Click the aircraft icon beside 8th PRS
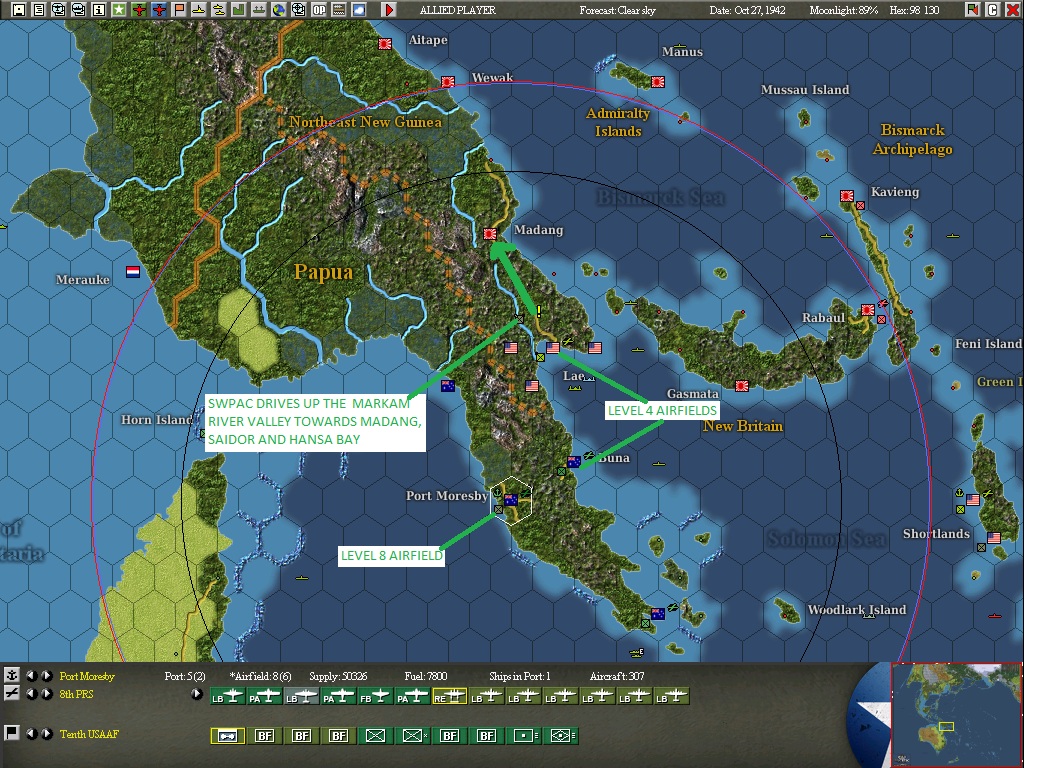Viewport: 1050px width, 768px height. point(12,694)
